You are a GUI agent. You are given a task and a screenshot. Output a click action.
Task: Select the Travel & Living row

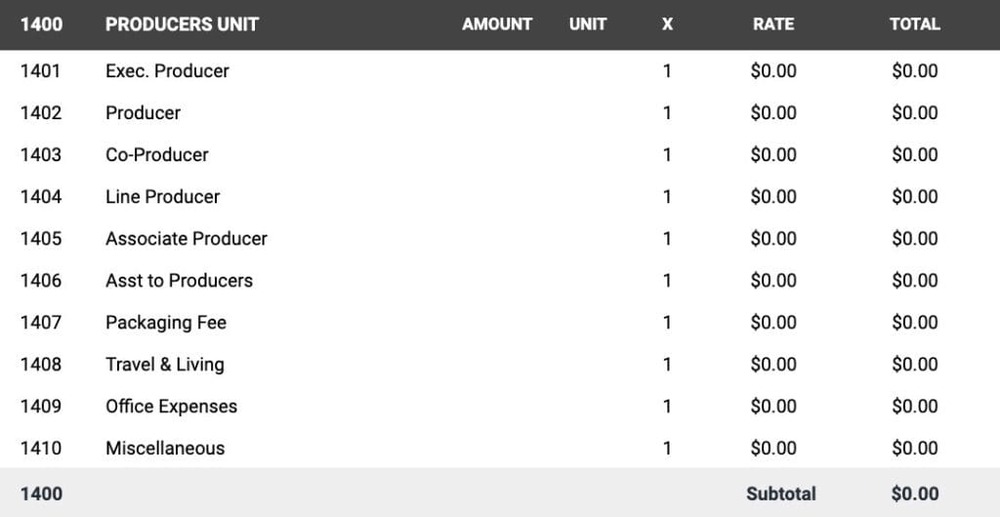(x=164, y=365)
